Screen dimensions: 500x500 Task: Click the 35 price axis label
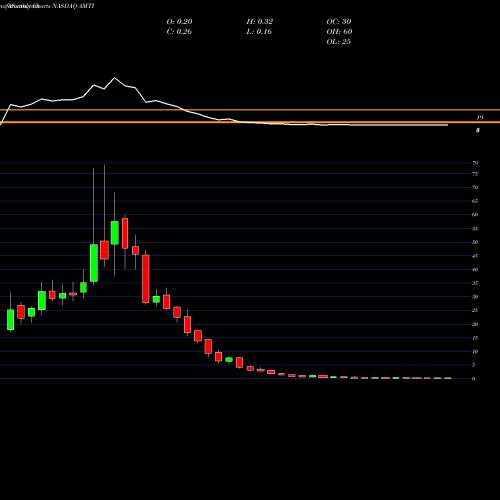point(475,283)
